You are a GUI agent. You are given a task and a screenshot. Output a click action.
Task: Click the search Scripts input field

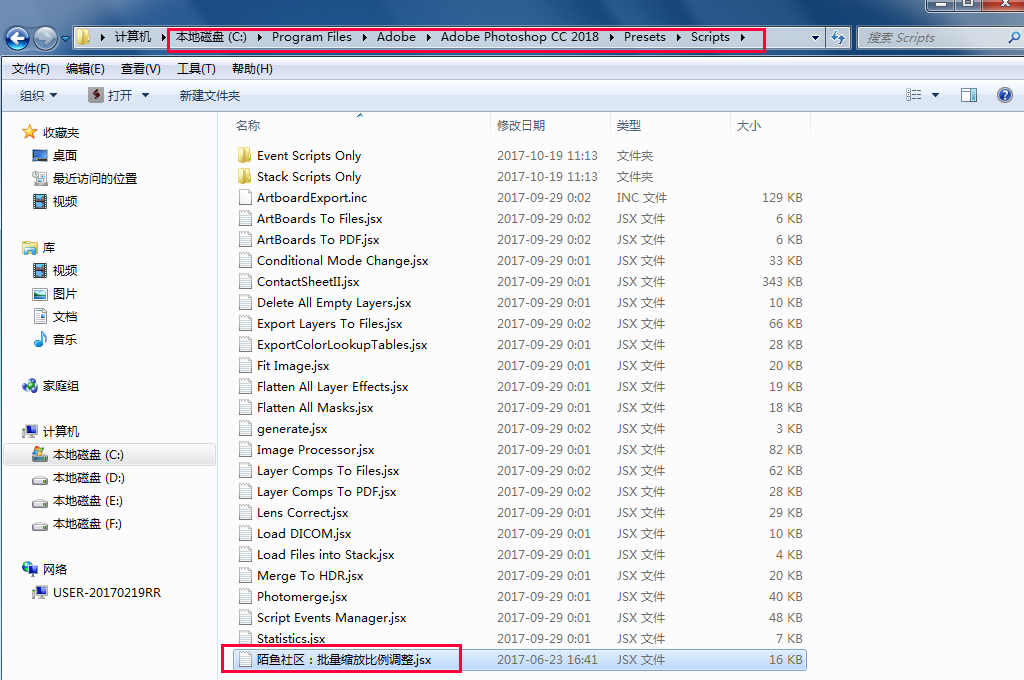(x=933, y=38)
